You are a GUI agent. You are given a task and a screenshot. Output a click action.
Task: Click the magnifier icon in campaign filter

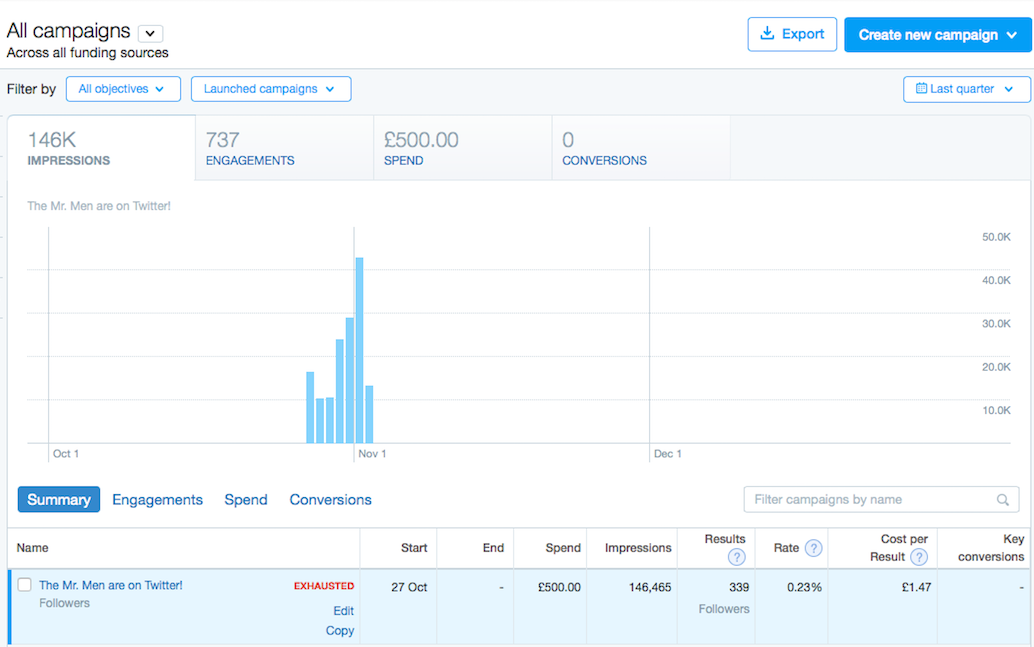tap(1002, 500)
